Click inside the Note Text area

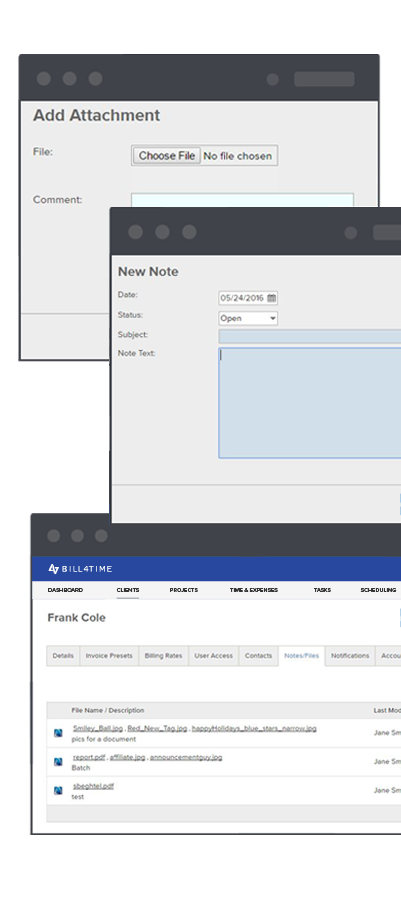(x=310, y=403)
